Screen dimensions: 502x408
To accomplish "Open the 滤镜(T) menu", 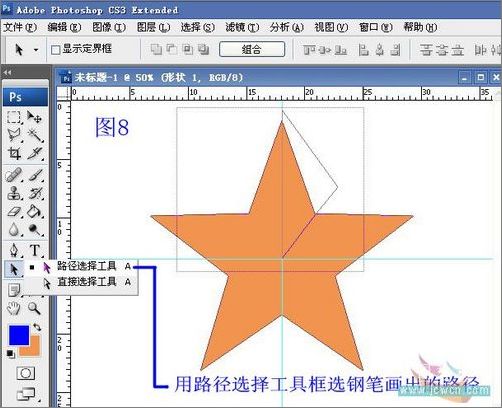I will (242, 27).
